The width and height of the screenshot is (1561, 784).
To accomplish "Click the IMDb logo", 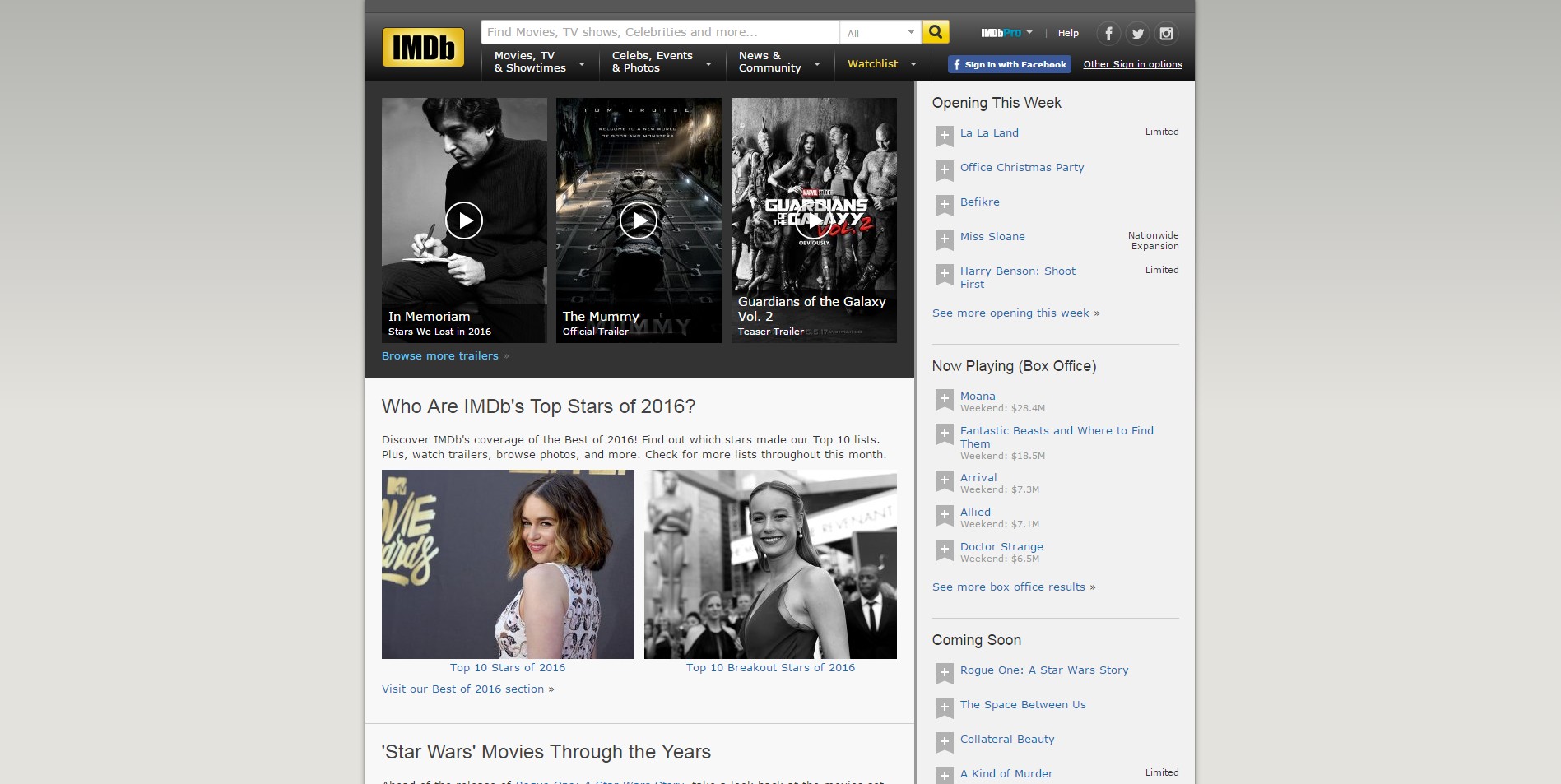I will 423,47.
